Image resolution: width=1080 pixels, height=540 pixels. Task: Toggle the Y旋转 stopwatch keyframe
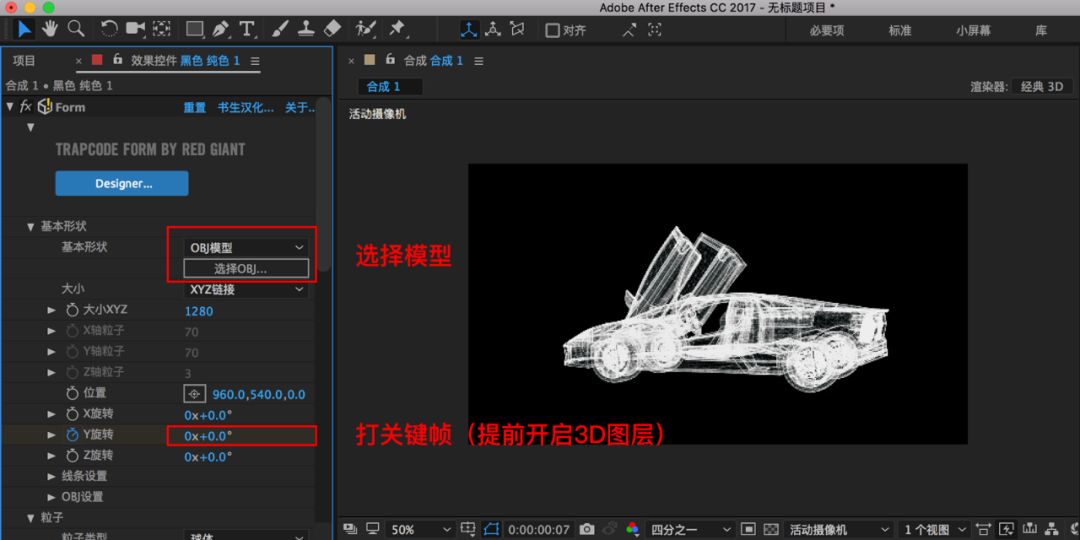pos(72,435)
